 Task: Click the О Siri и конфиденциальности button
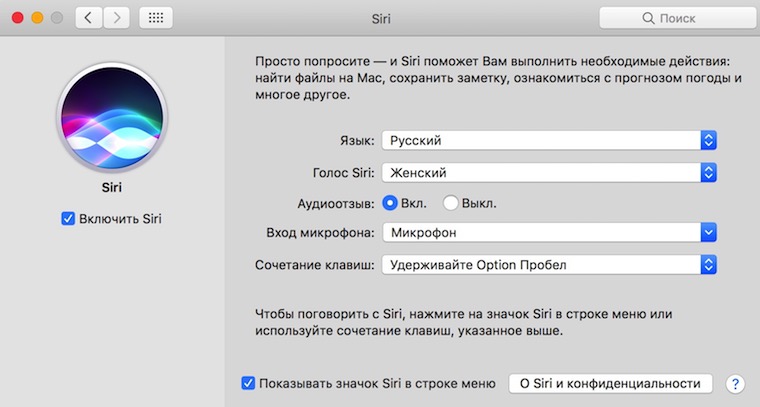611,383
